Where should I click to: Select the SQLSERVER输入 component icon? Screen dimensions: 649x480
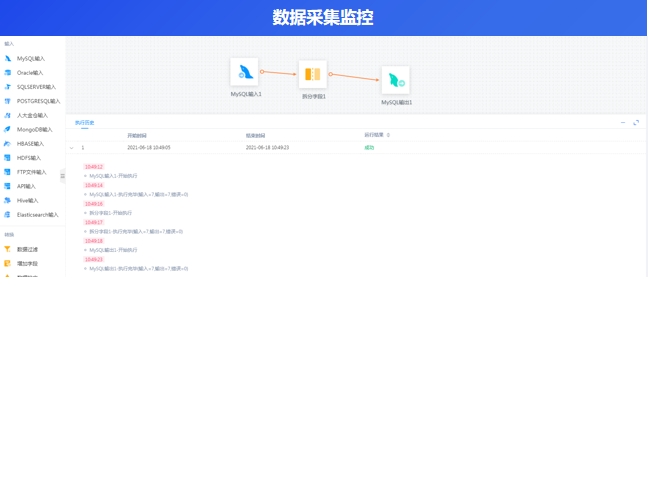[7, 86]
